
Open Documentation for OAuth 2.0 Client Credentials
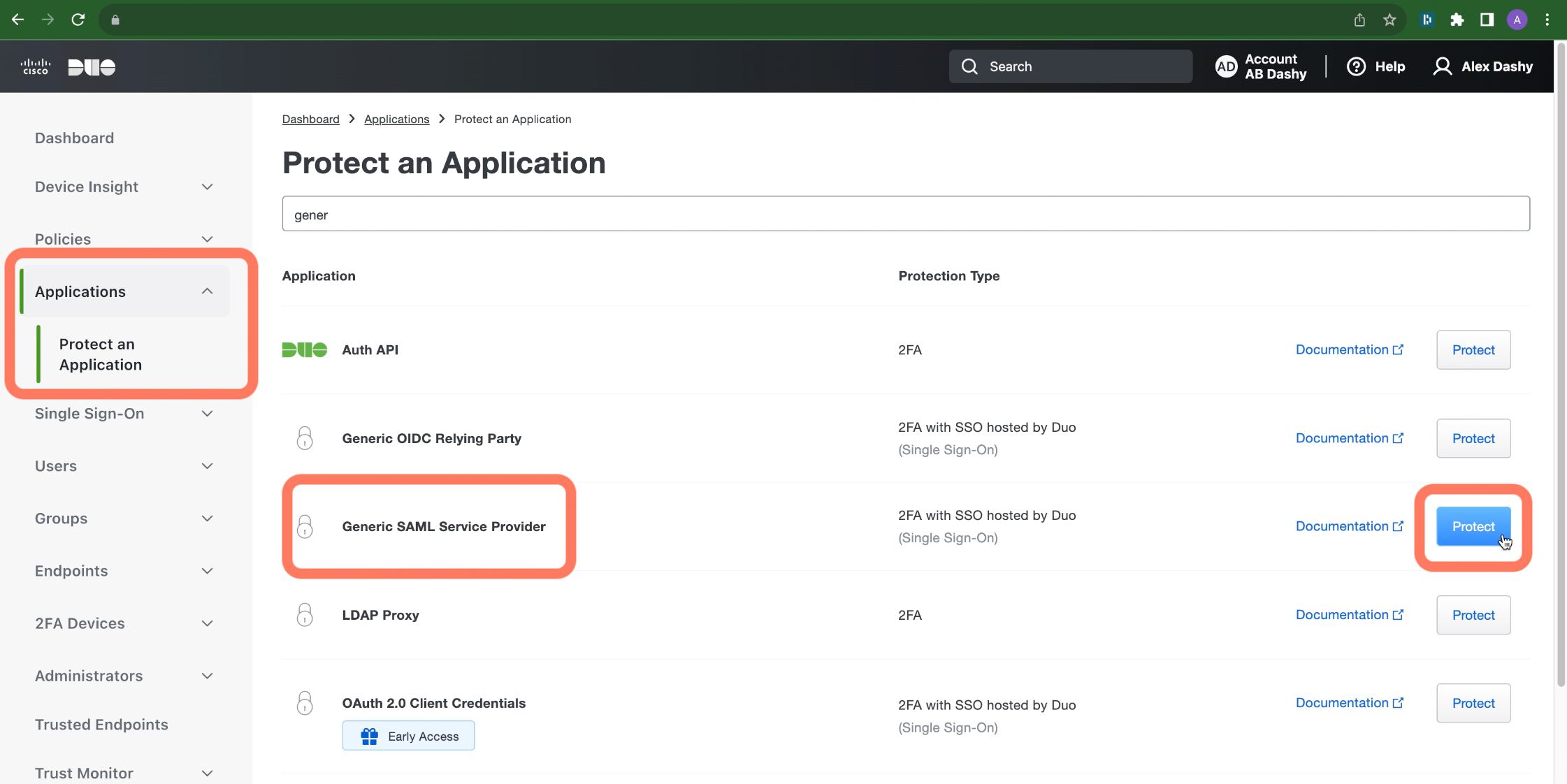[1349, 703]
